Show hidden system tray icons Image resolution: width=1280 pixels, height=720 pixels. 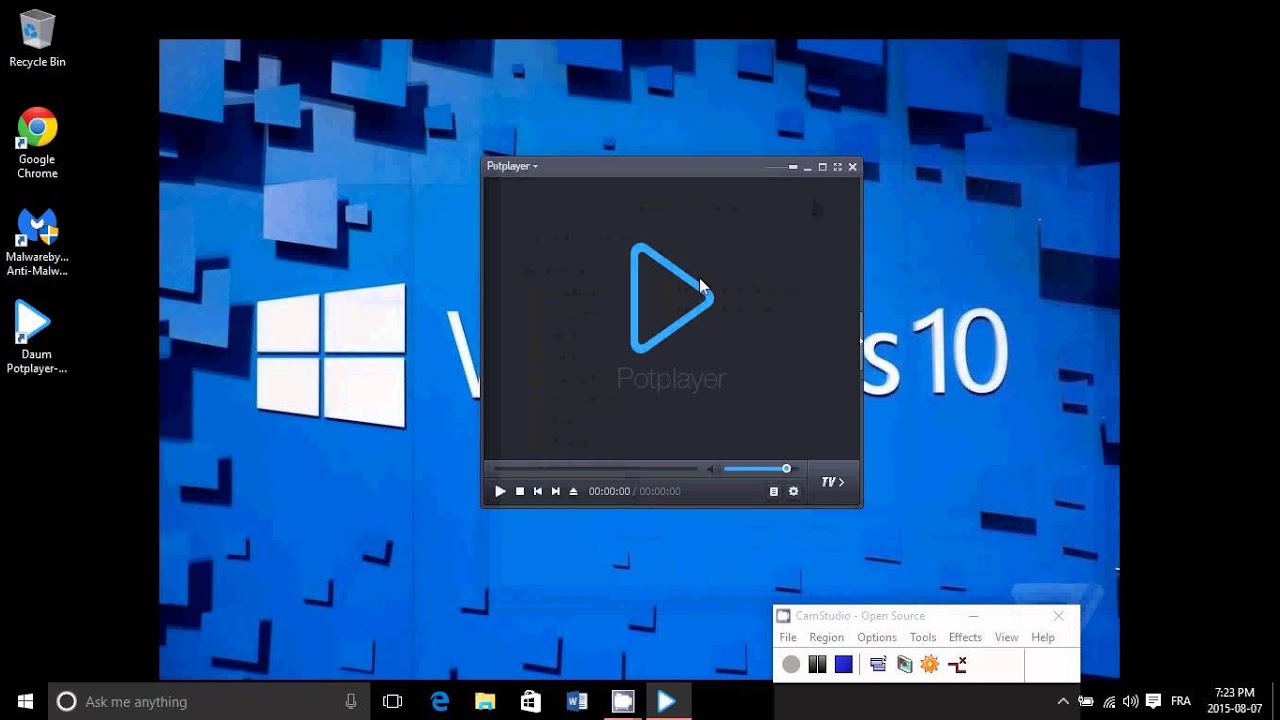(1062, 701)
